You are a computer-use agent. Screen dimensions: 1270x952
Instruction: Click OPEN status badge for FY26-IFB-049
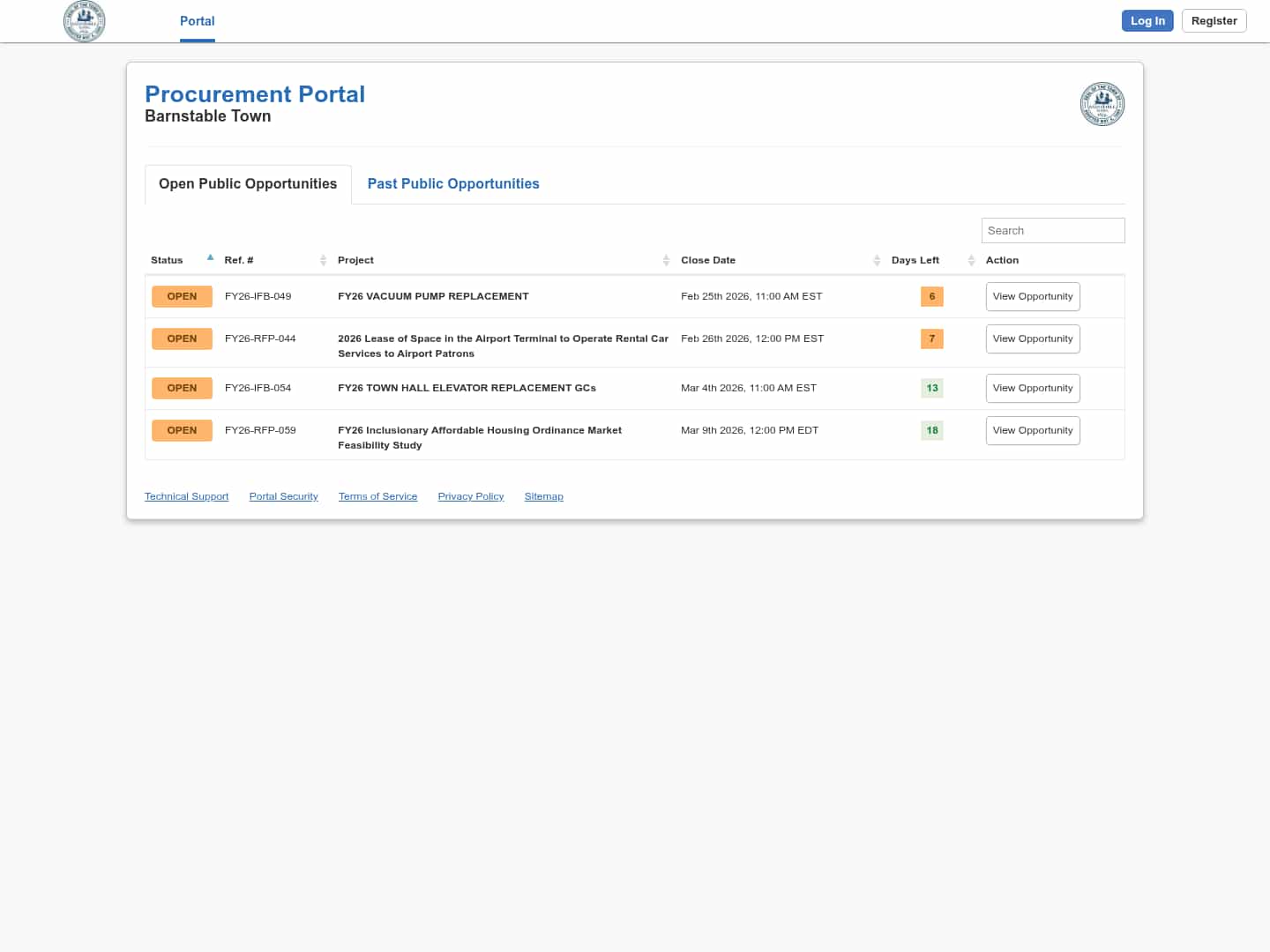point(182,297)
